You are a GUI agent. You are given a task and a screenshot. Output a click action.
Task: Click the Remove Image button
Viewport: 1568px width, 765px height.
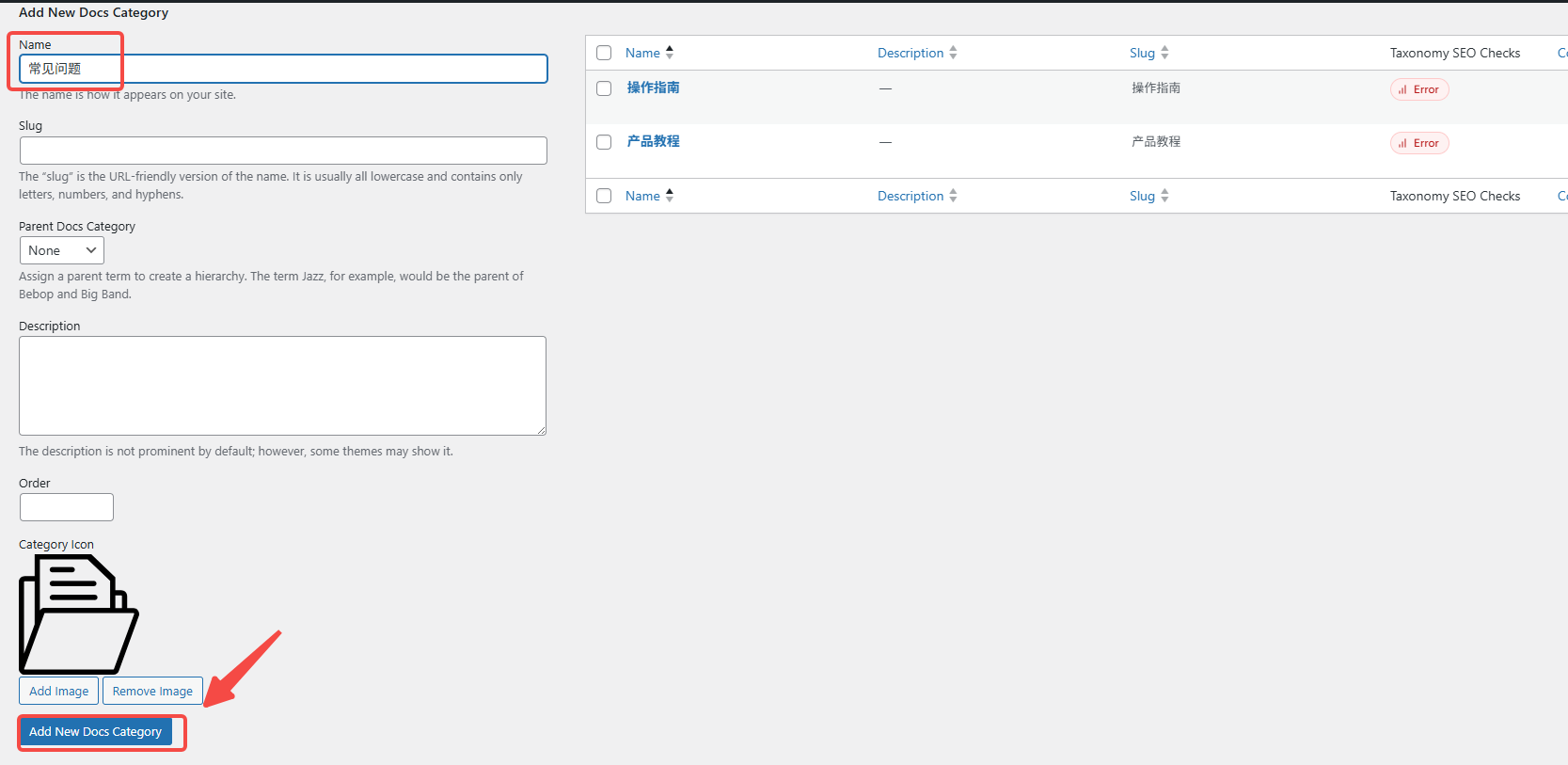[x=152, y=691]
